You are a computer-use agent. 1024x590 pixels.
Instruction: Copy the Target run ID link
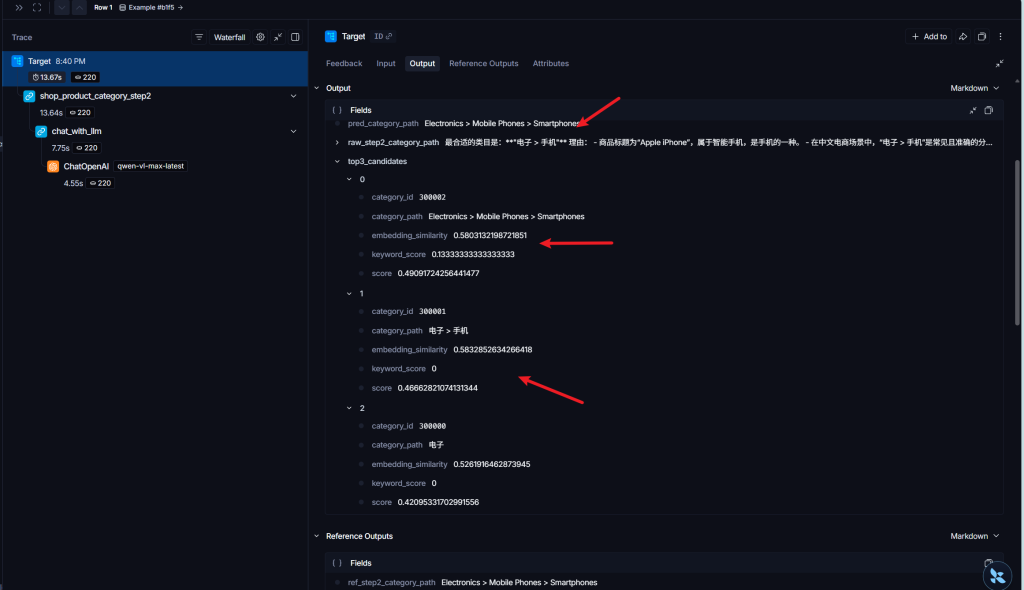[383, 36]
